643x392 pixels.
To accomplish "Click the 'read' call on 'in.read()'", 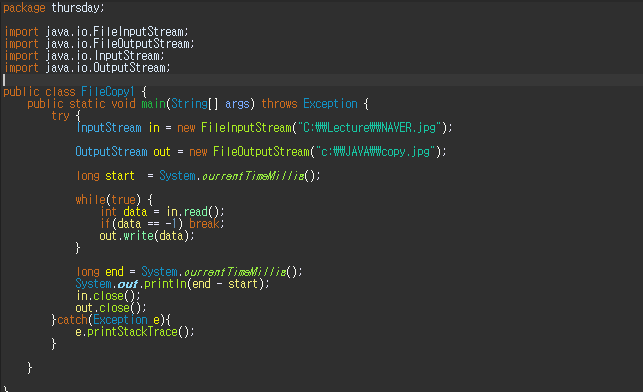I will pos(196,212).
